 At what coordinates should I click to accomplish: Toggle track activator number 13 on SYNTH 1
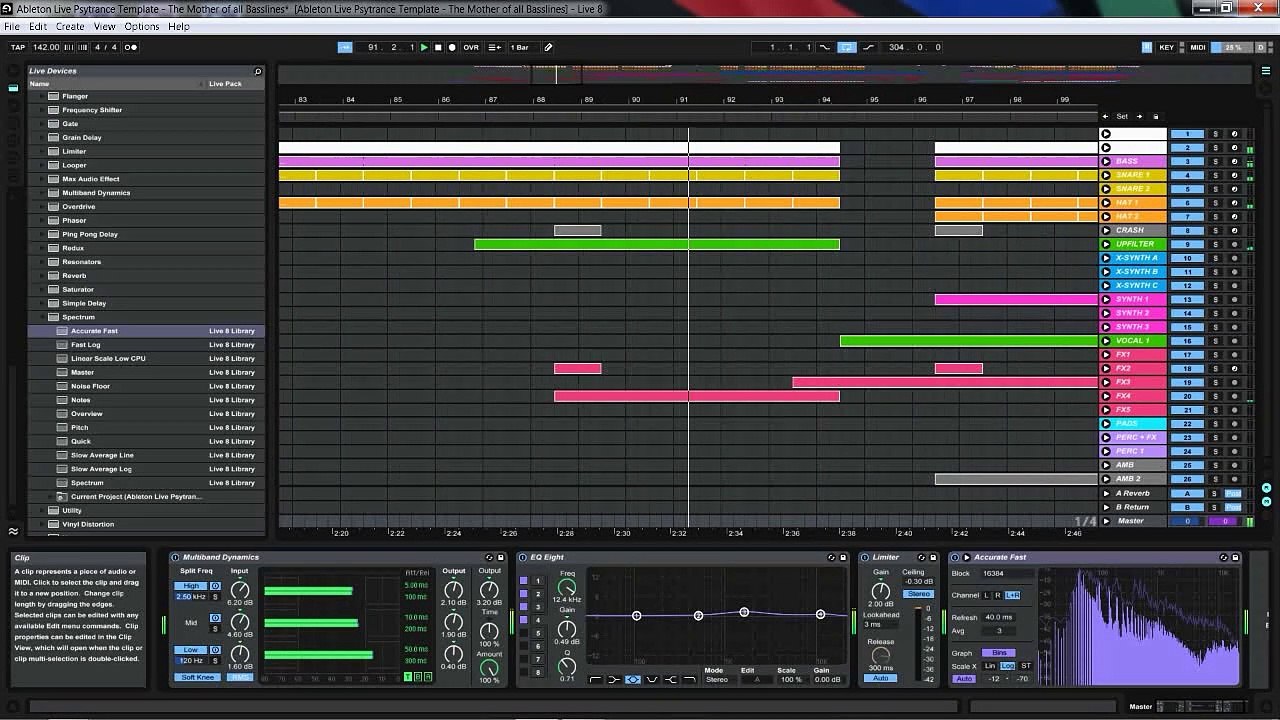point(1188,299)
